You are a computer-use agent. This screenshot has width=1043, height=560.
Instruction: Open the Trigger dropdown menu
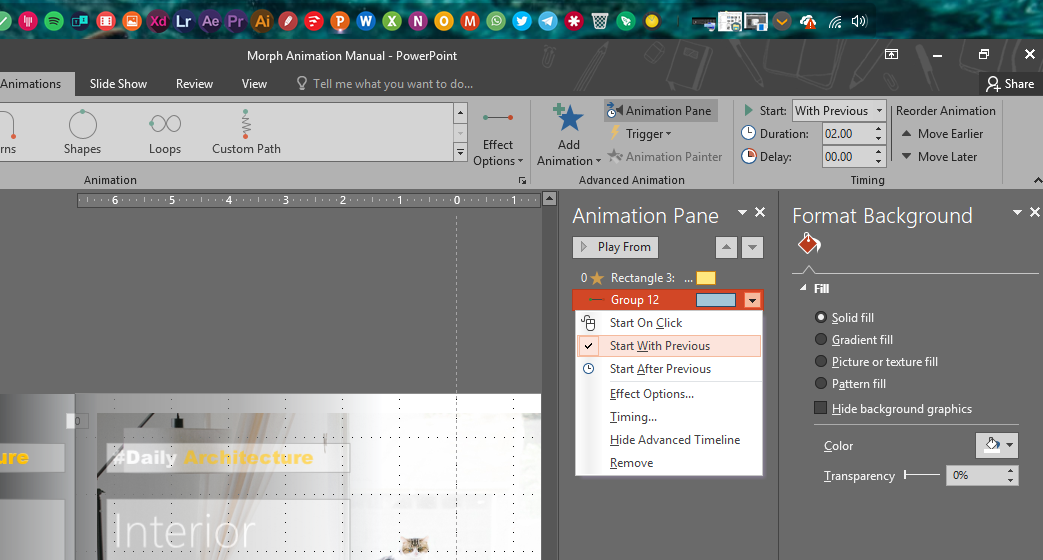pyautogui.click(x=648, y=134)
